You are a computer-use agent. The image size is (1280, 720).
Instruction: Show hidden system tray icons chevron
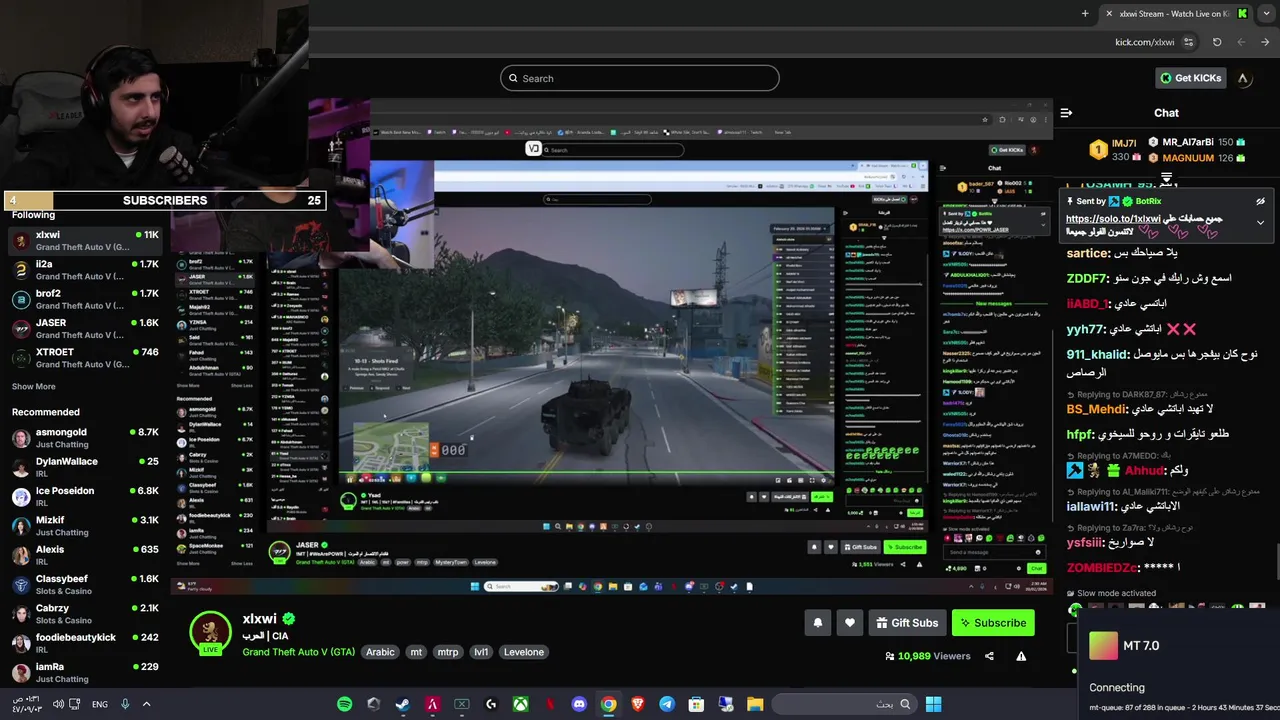point(146,704)
